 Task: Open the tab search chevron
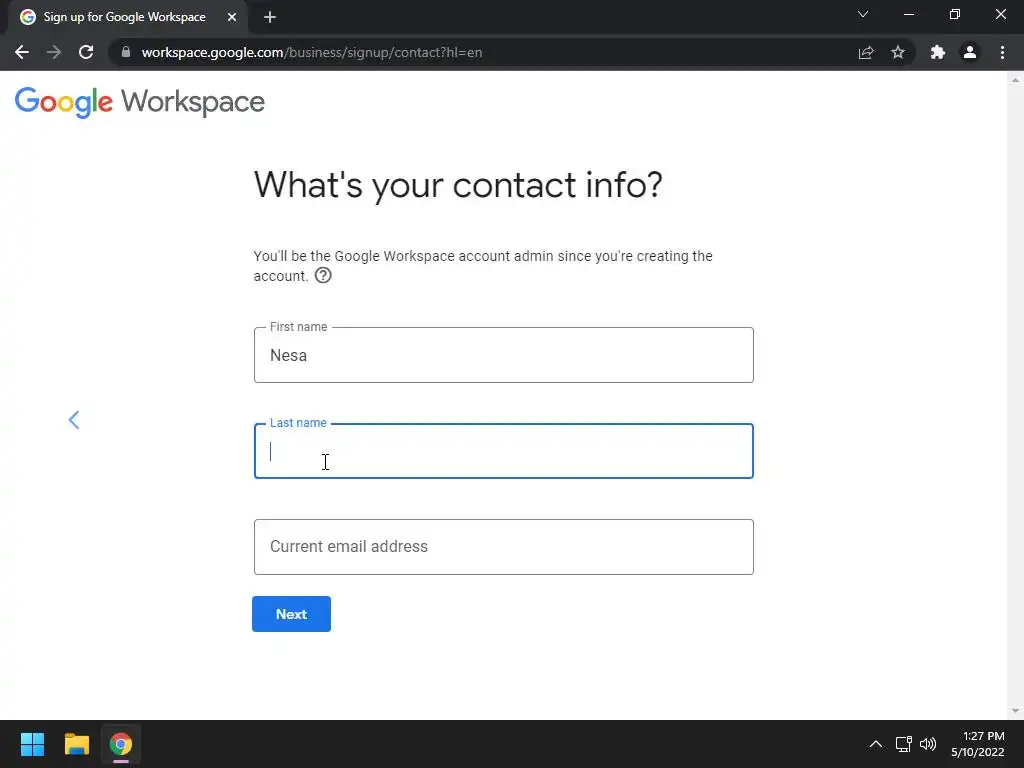pyautogui.click(x=863, y=14)
